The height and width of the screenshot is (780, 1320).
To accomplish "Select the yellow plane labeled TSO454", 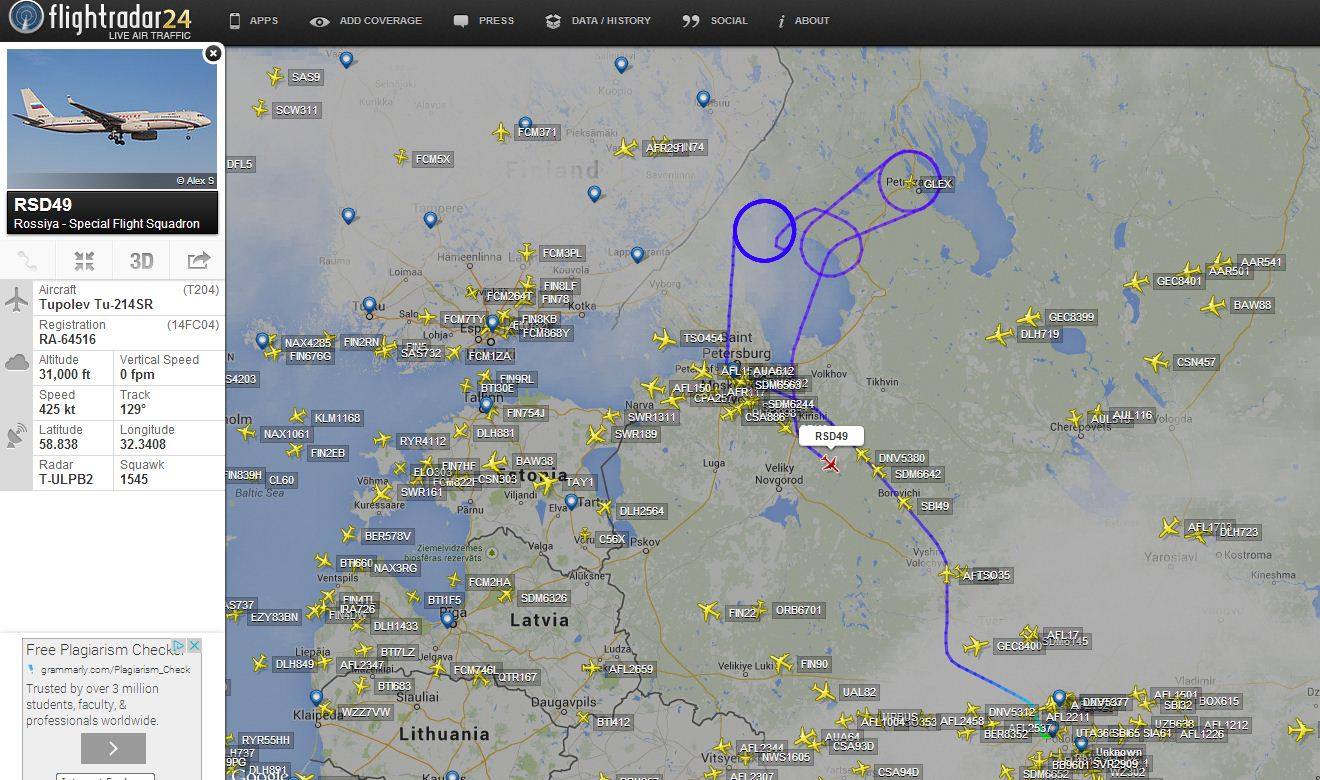I will [664, 339].
